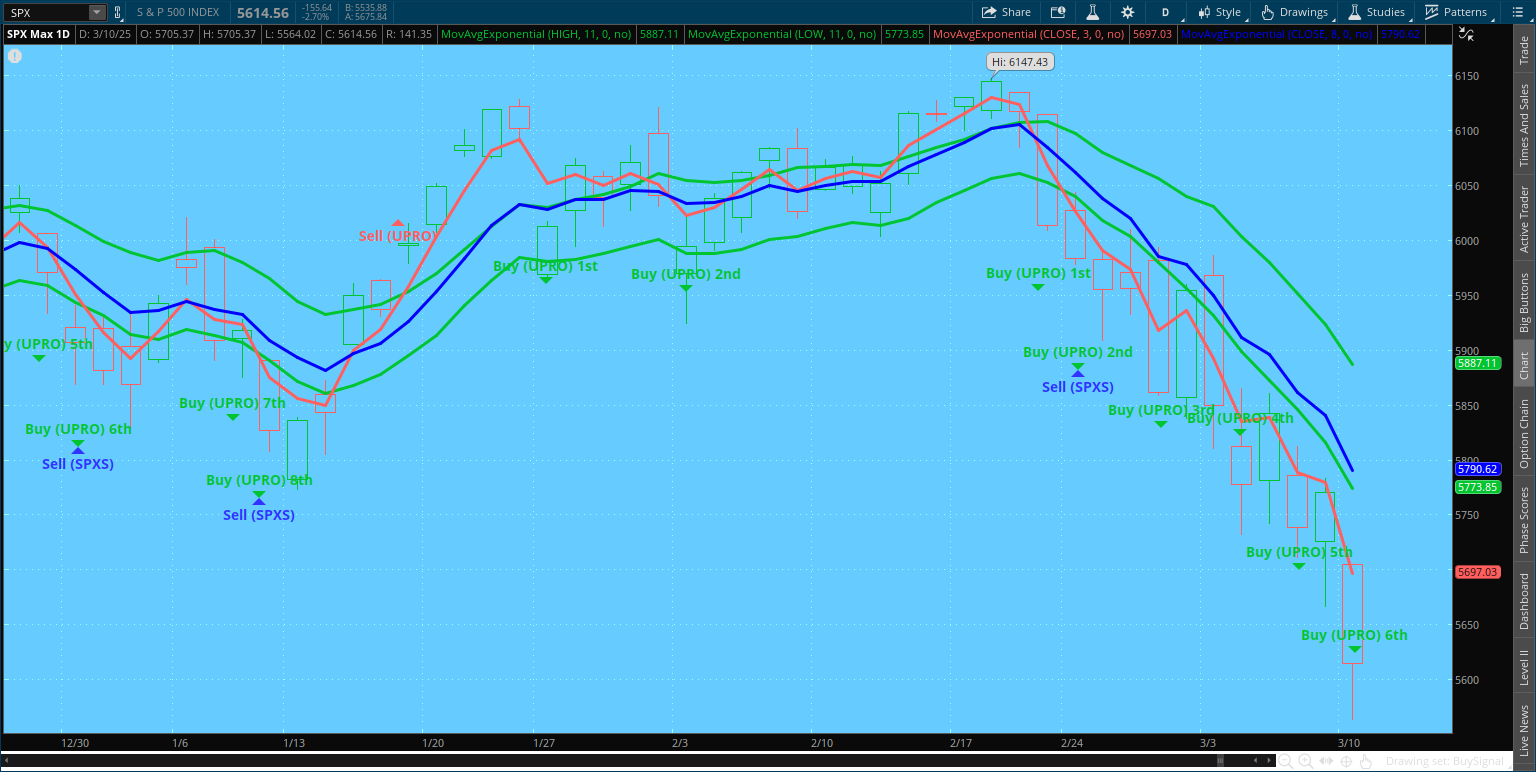Viewport: 1536px width, 772px height.
Task: Click the SPX symbol input field
Action: coord(47,12)
